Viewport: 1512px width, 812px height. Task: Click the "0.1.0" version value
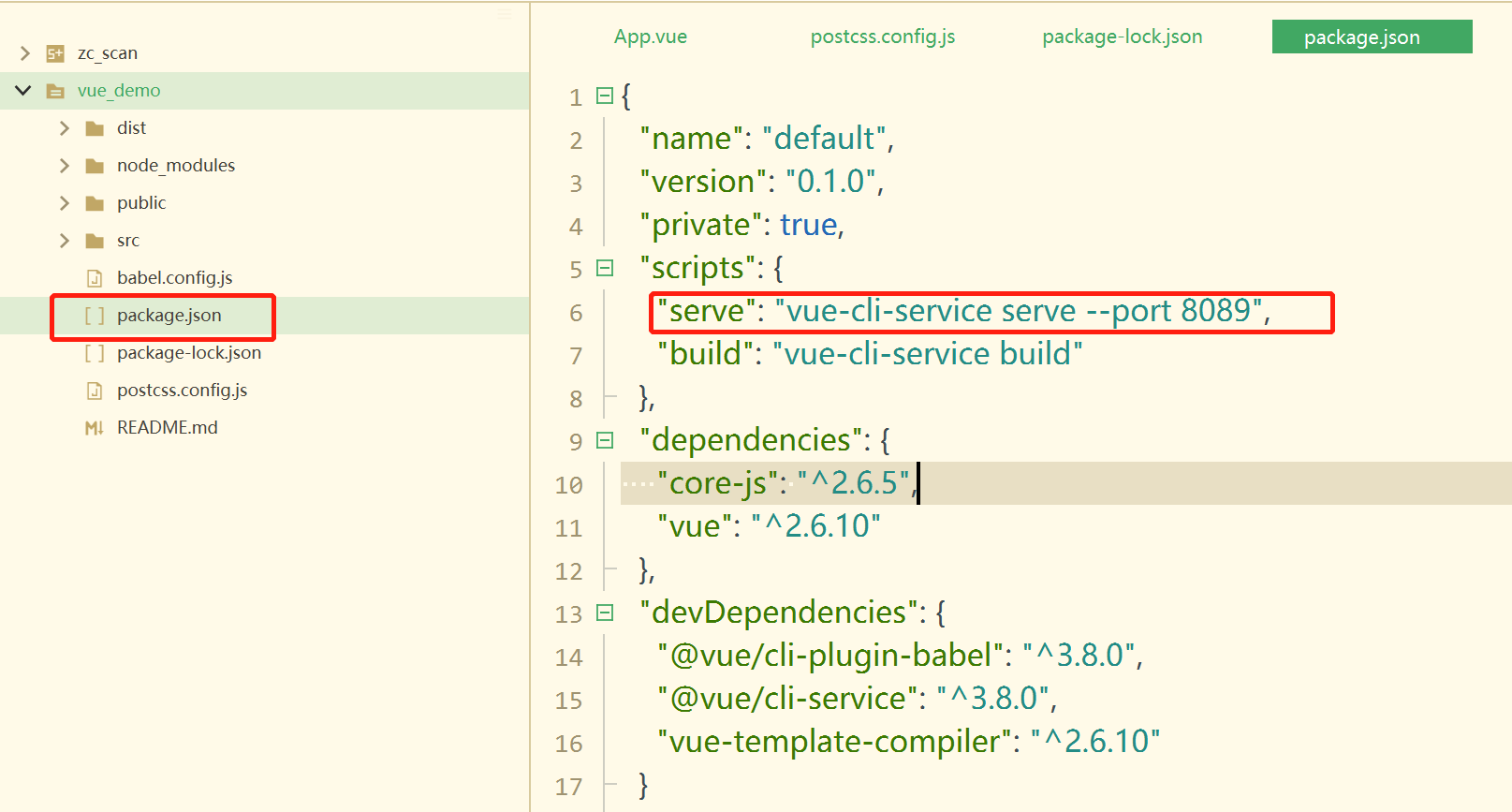tap(830, 182)
